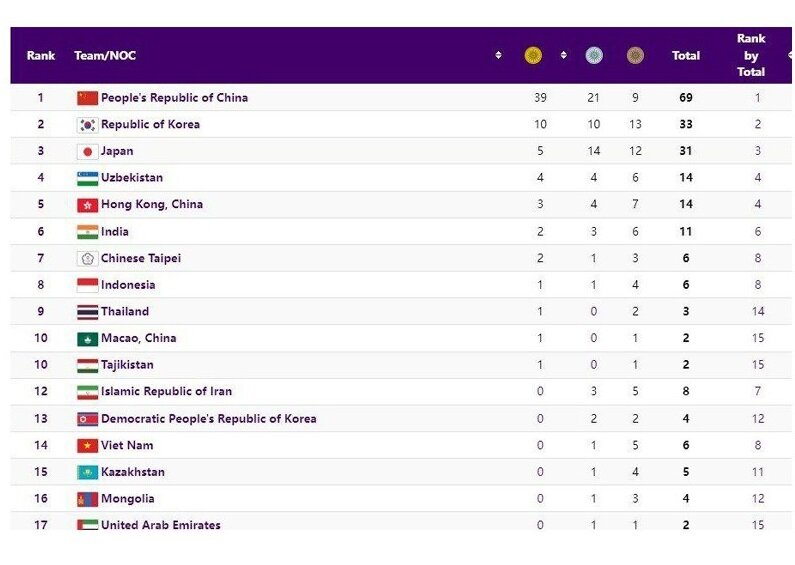Sort by gold medals using sort arrows
795x565 pixels.
point(563,55)
